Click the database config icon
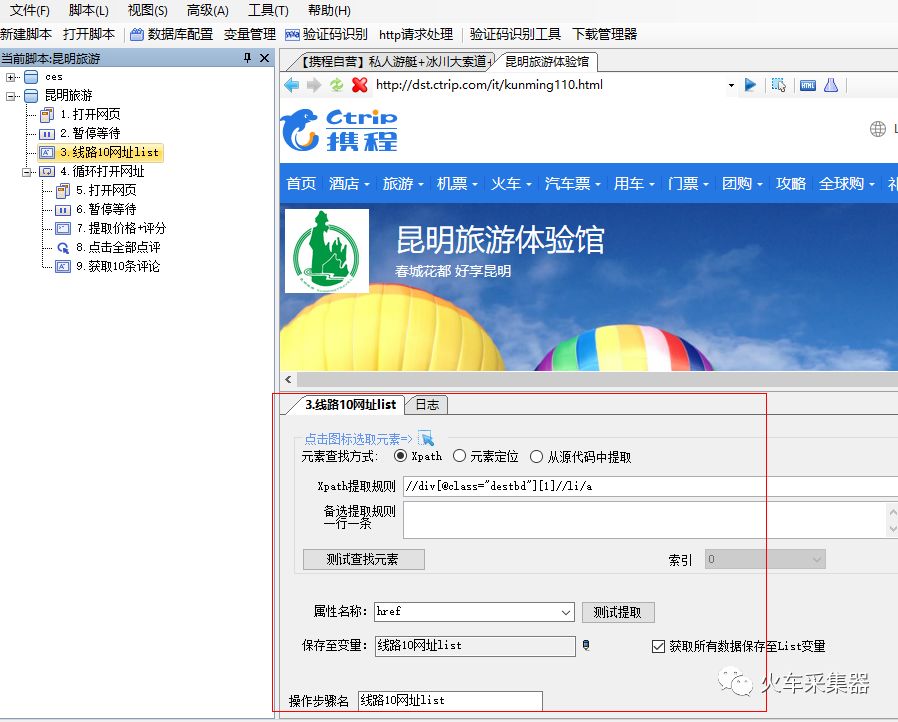Screen dimensions: 898x722 [136, 34]
